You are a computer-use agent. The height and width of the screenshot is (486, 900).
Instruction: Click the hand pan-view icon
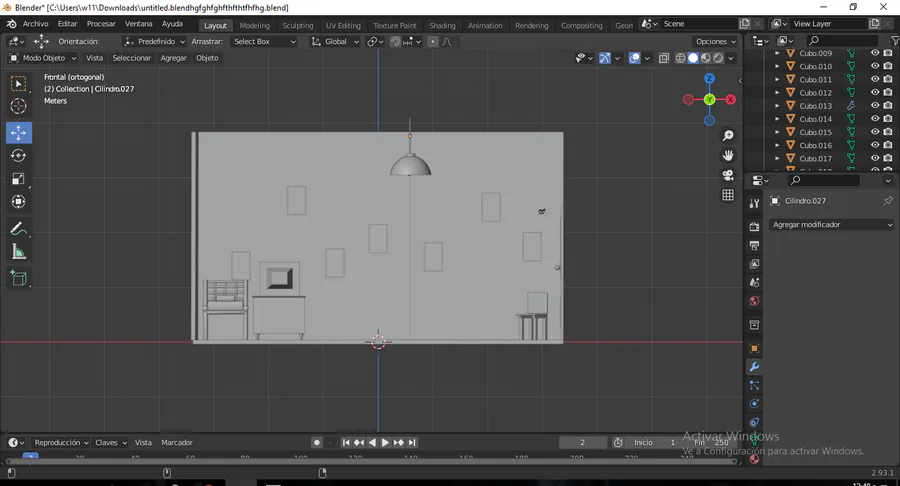point(728,155)
